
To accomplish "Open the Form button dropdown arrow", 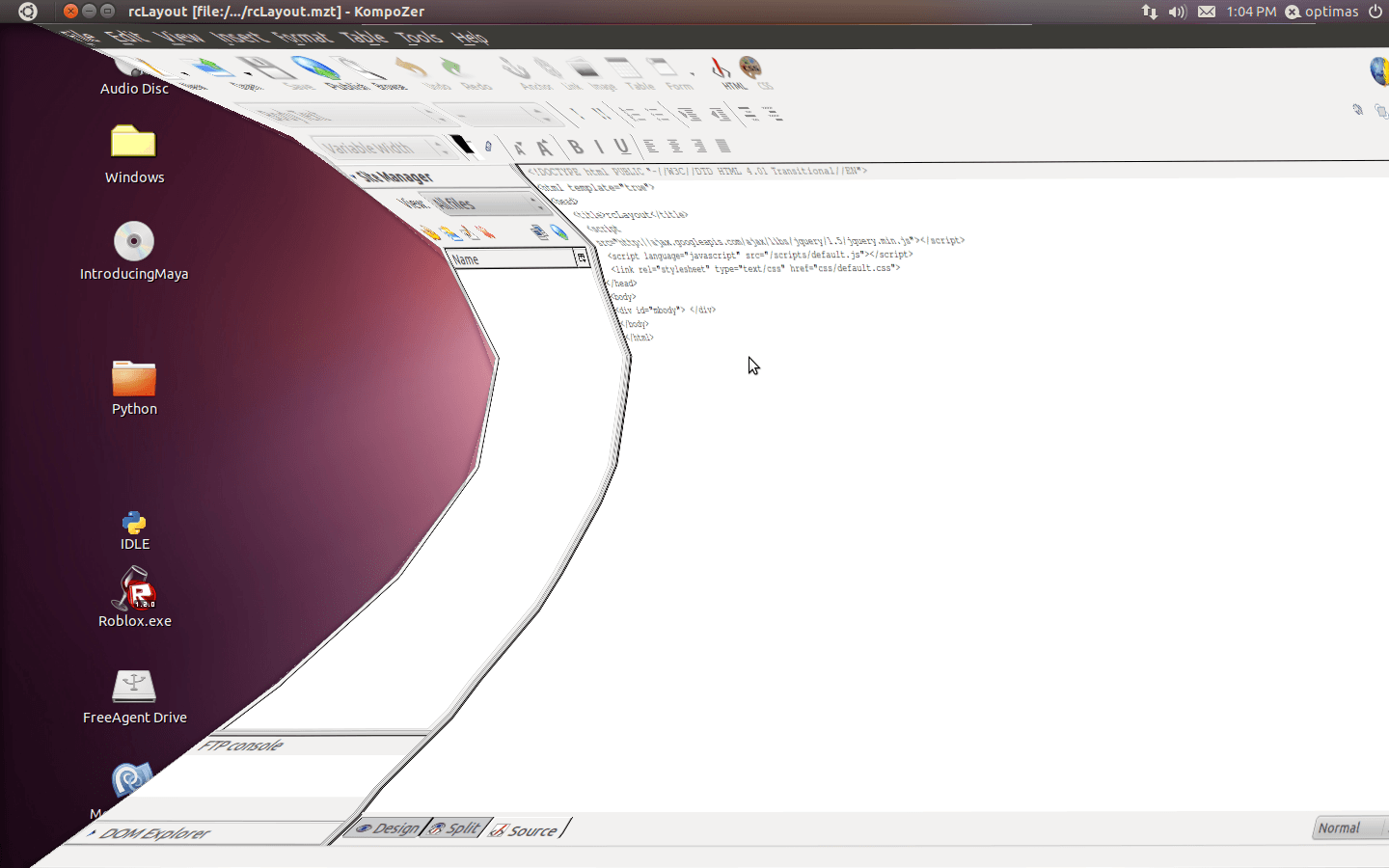I will (692, 72).
